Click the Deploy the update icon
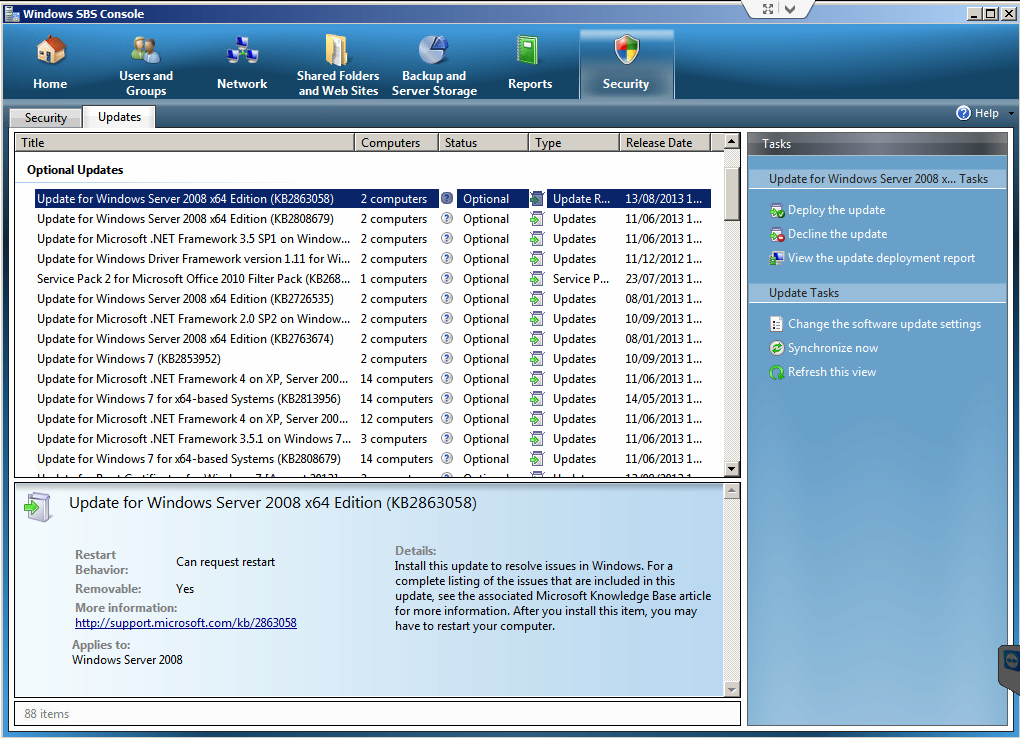Viewport: 1020px width, 738px height. click(x=777, y=211)
